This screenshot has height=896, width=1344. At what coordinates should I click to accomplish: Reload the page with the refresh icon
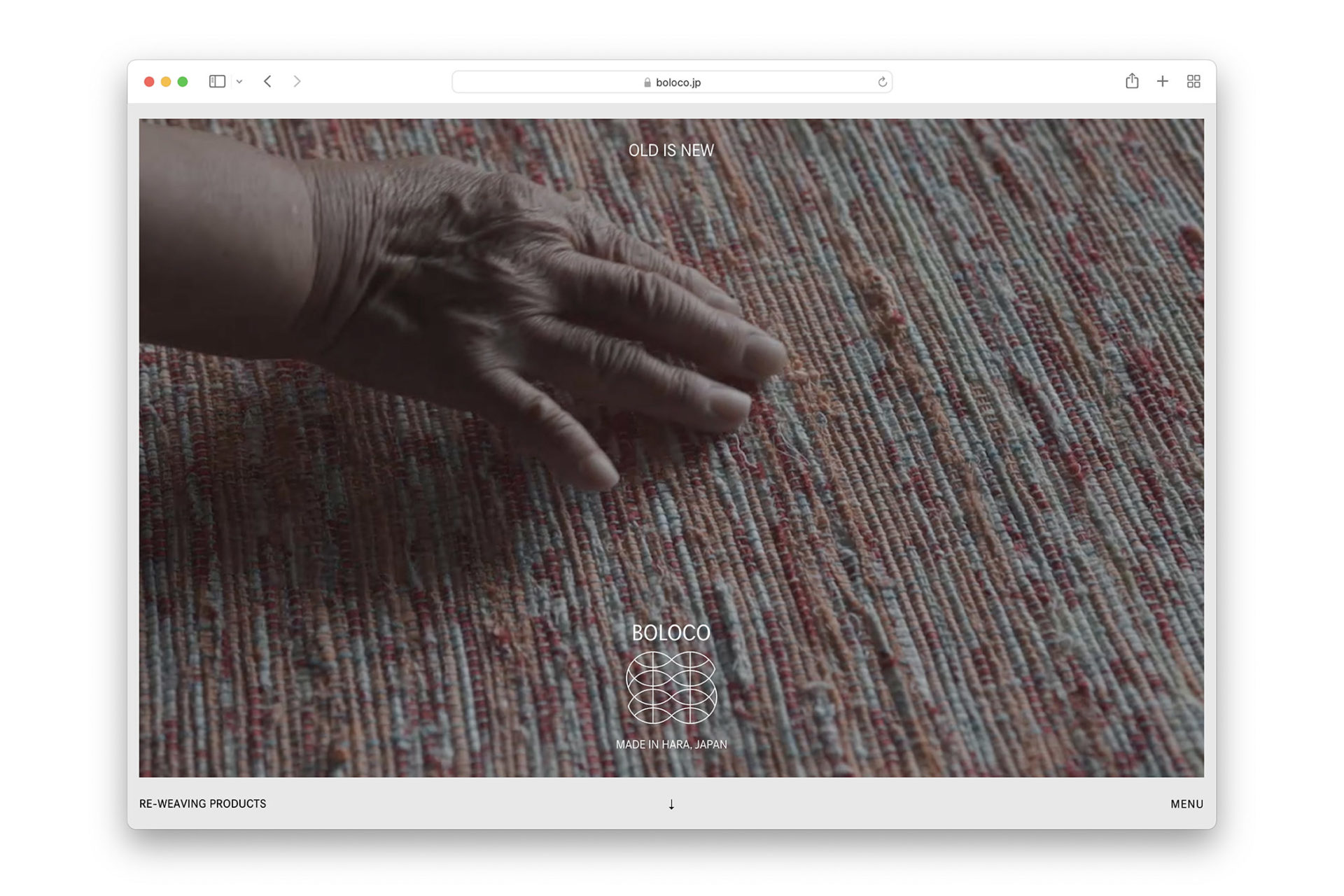[882, 82]
